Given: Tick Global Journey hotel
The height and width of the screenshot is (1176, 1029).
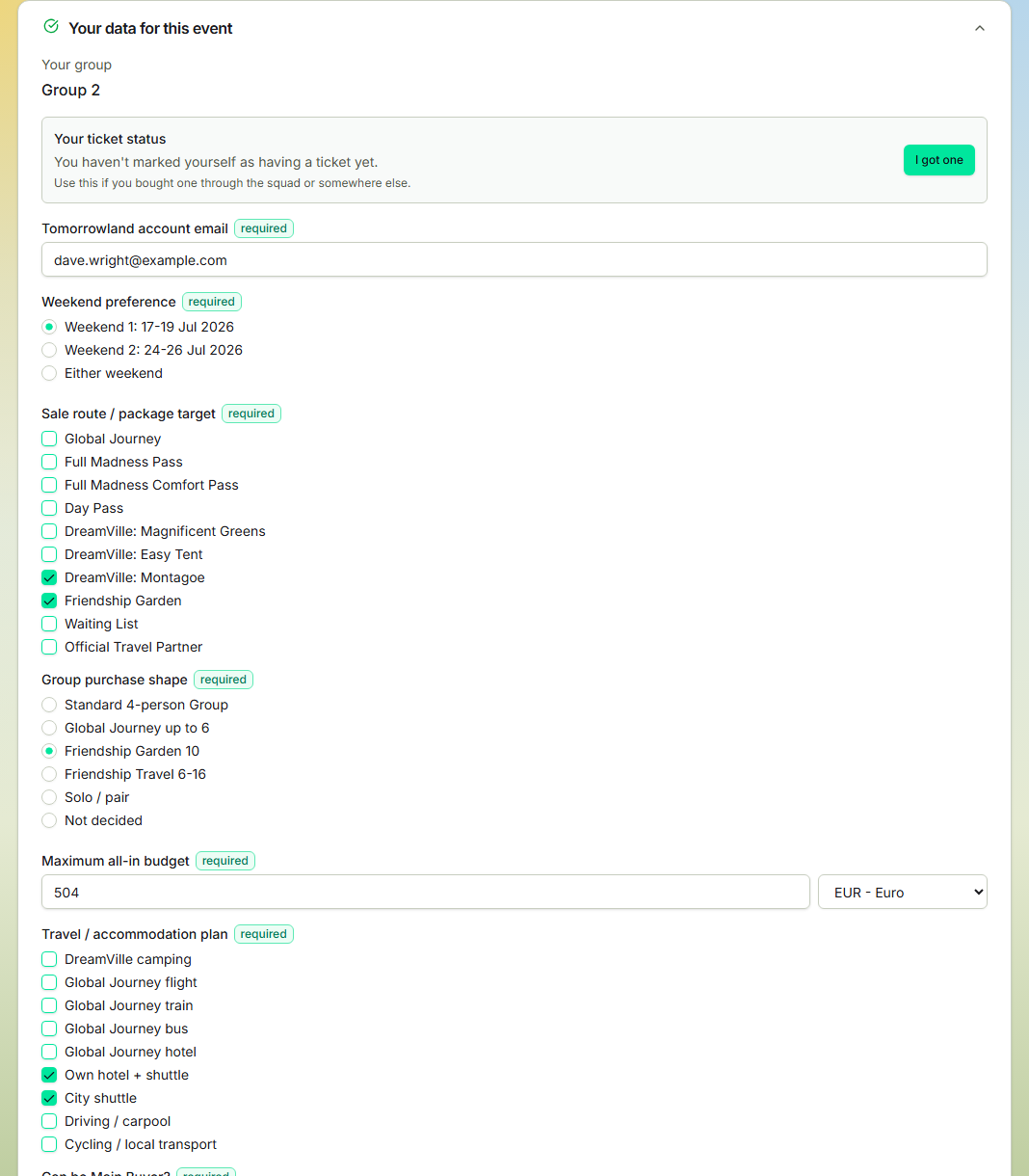Looking at the screenshot, I should click(49, 1052).
